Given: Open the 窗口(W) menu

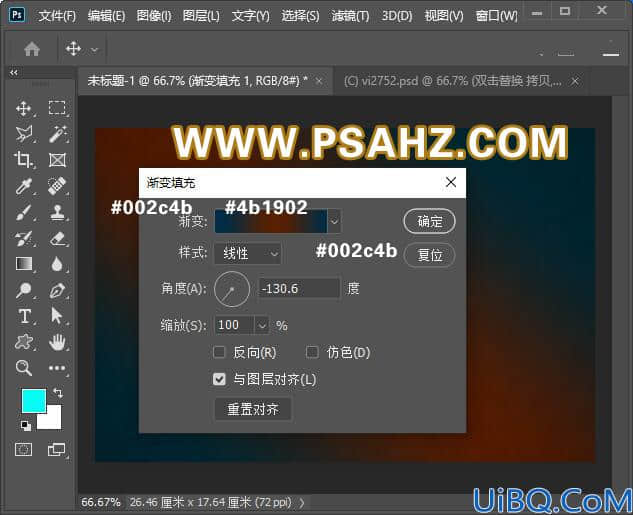Looking at the screenshot, I should (x=497, y=16).
